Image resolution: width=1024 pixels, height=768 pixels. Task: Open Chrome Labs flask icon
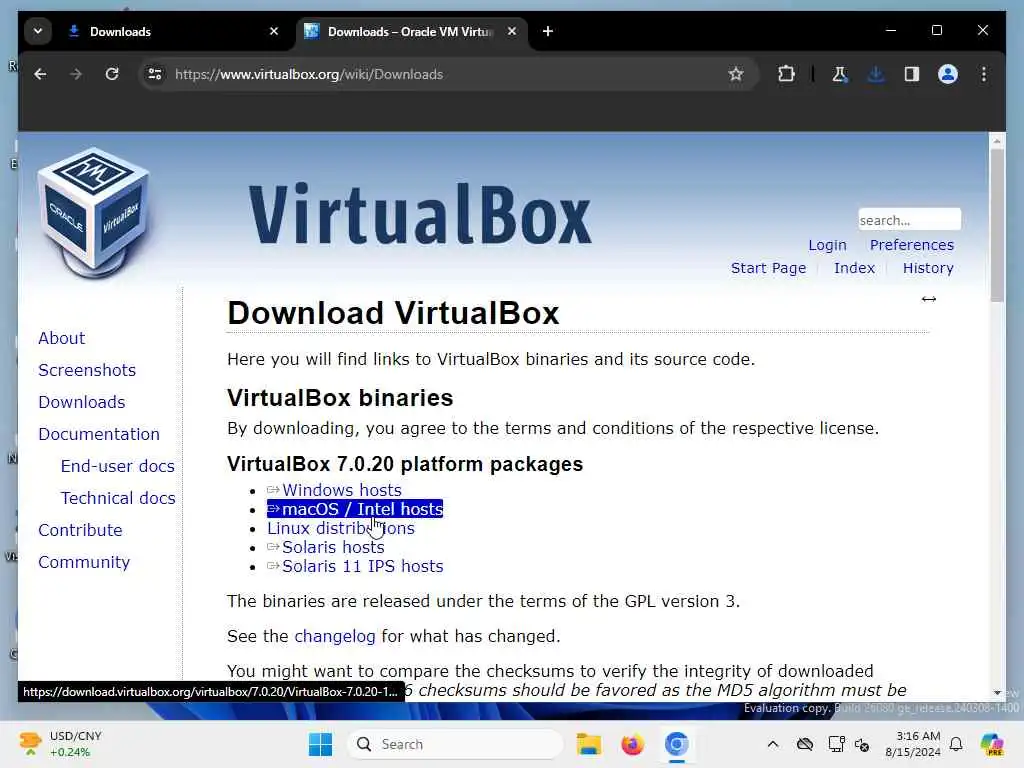pos(840,74)
